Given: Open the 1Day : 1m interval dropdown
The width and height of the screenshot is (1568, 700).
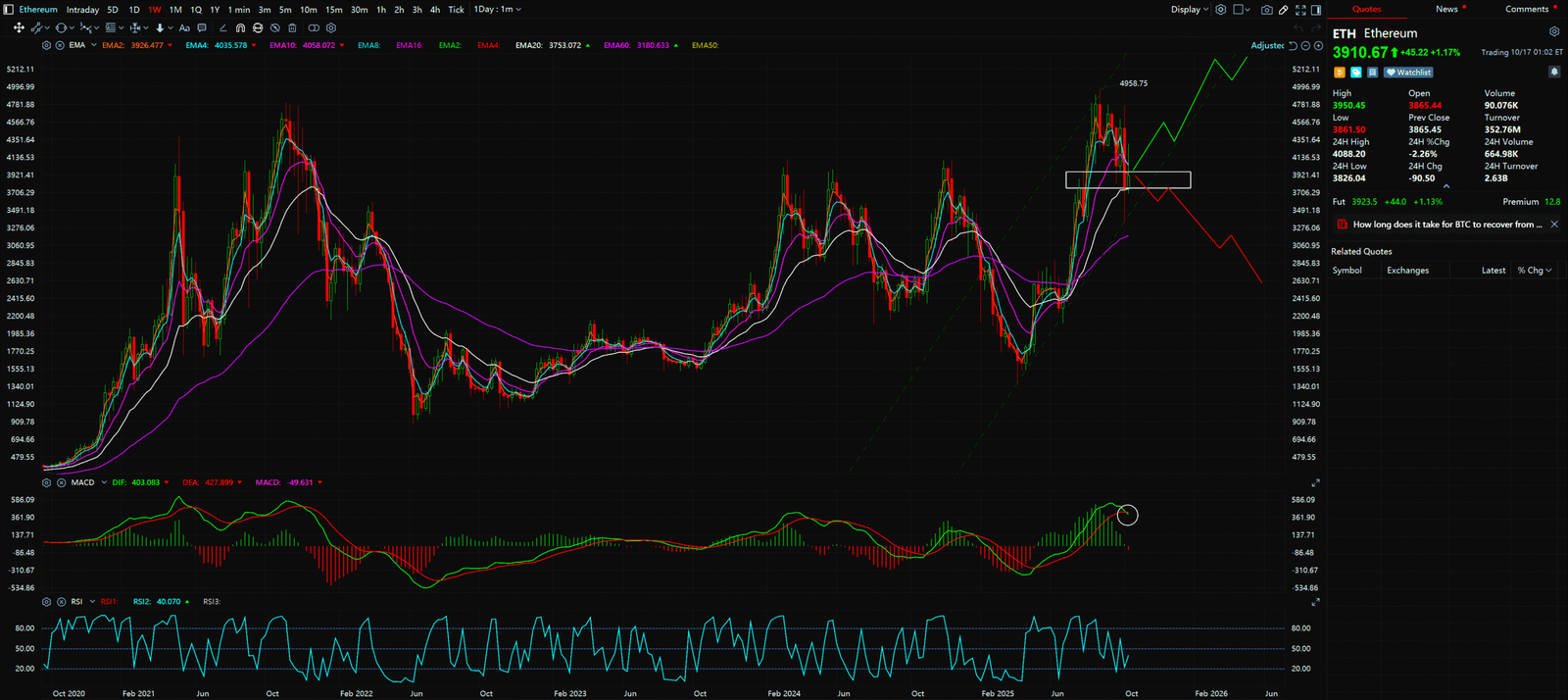Looking at the screenshot, I should 498,10.
